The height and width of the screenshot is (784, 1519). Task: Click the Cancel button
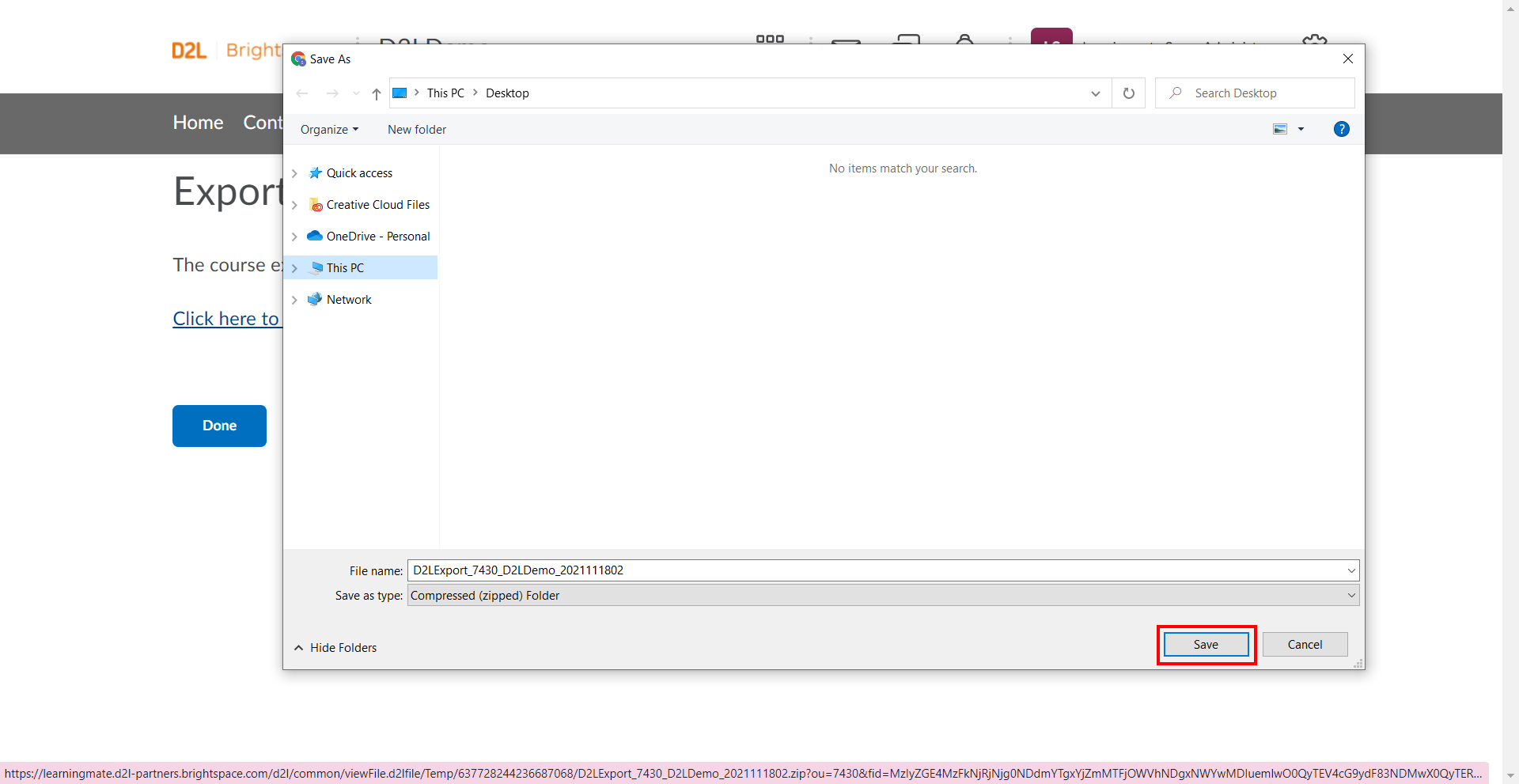coord(1305,645)
